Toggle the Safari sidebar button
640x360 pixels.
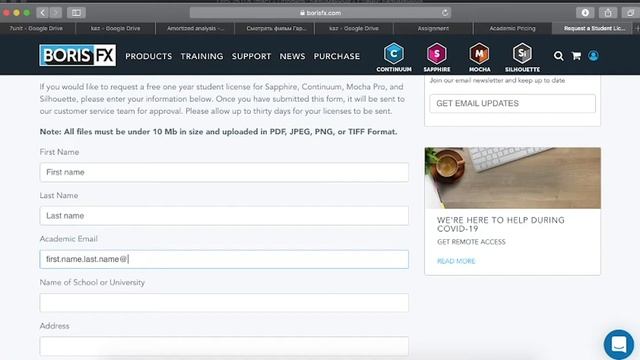click(76, 13)
